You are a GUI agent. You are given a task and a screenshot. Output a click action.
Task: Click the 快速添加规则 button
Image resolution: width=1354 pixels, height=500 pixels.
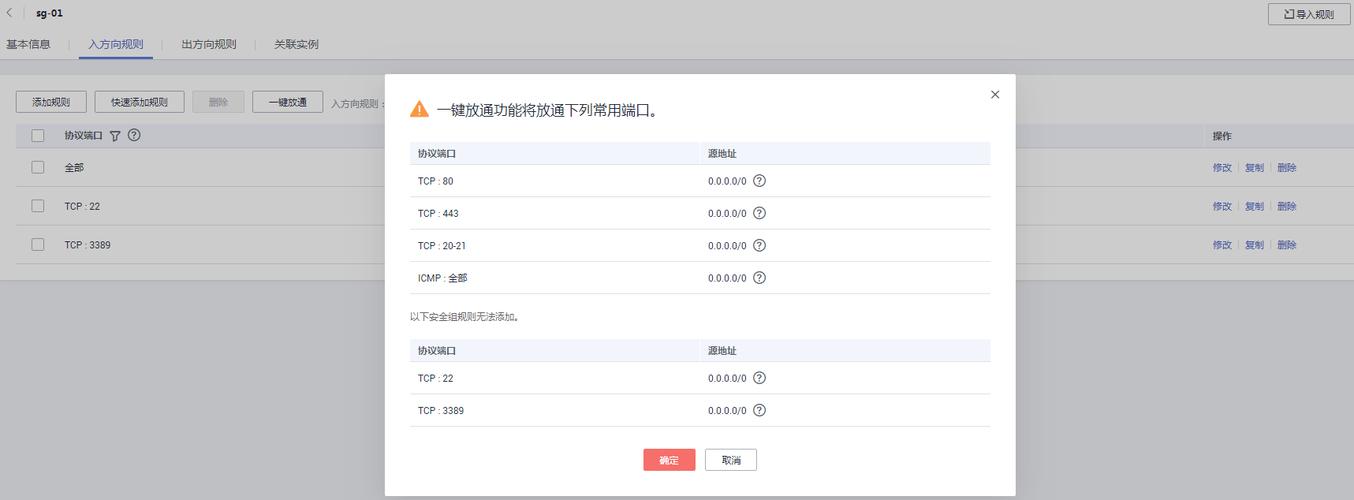pyautogui.click(x=139, y=102)
